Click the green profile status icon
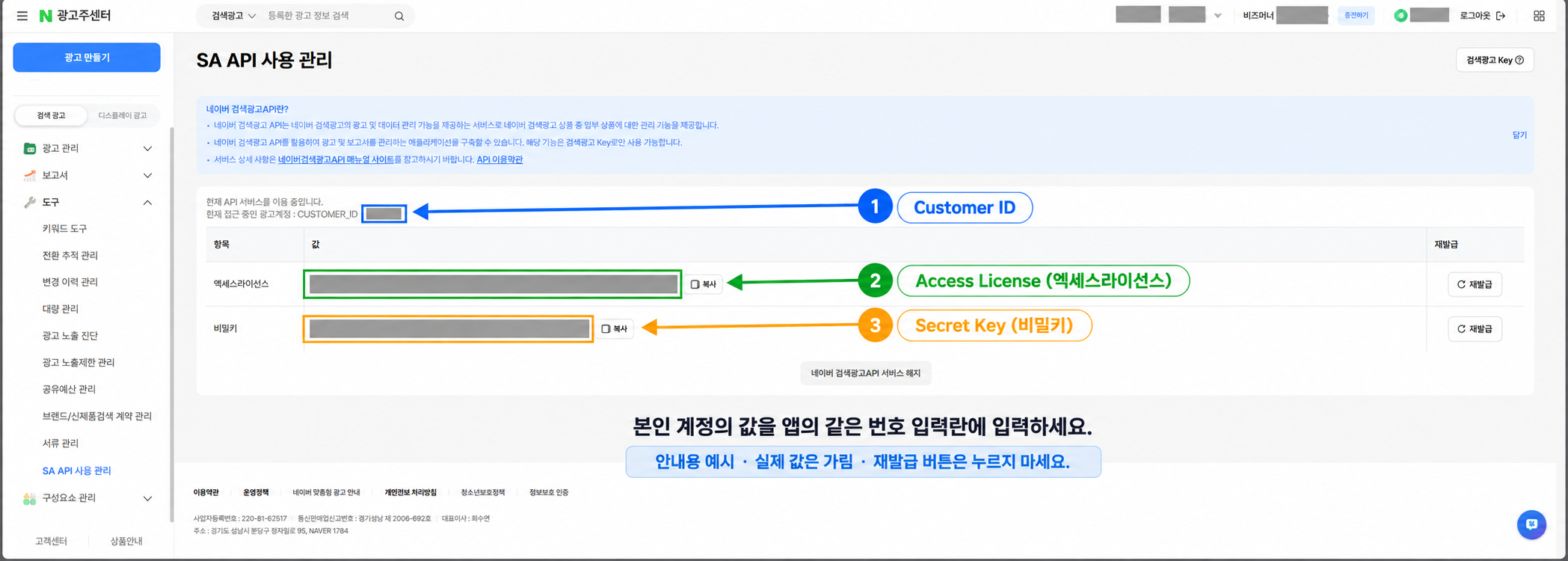This screenshot has width=1568, height=561. tap(1401, 16)
